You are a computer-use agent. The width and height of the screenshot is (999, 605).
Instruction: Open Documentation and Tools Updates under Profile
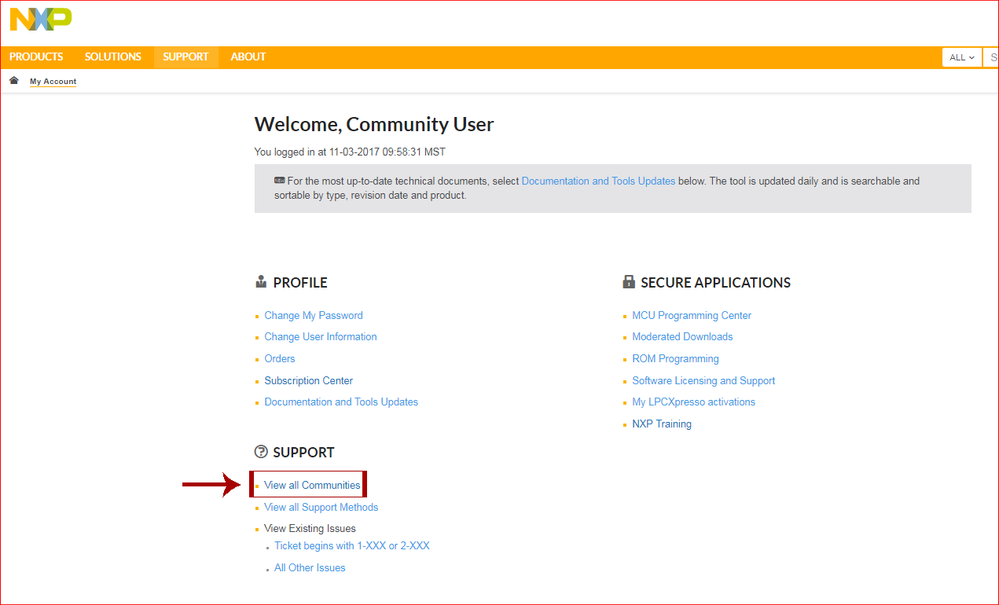point(341,402)
